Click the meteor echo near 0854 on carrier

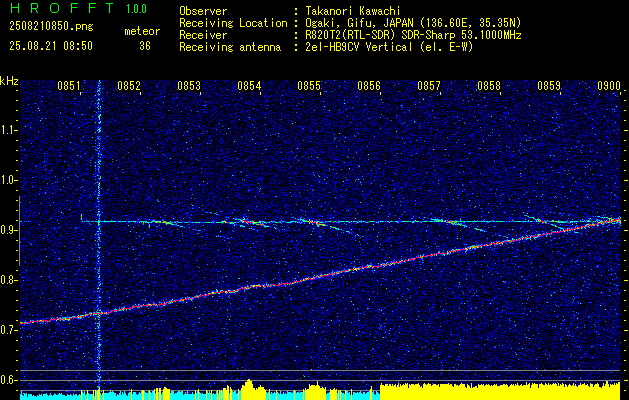coord(251,222)
